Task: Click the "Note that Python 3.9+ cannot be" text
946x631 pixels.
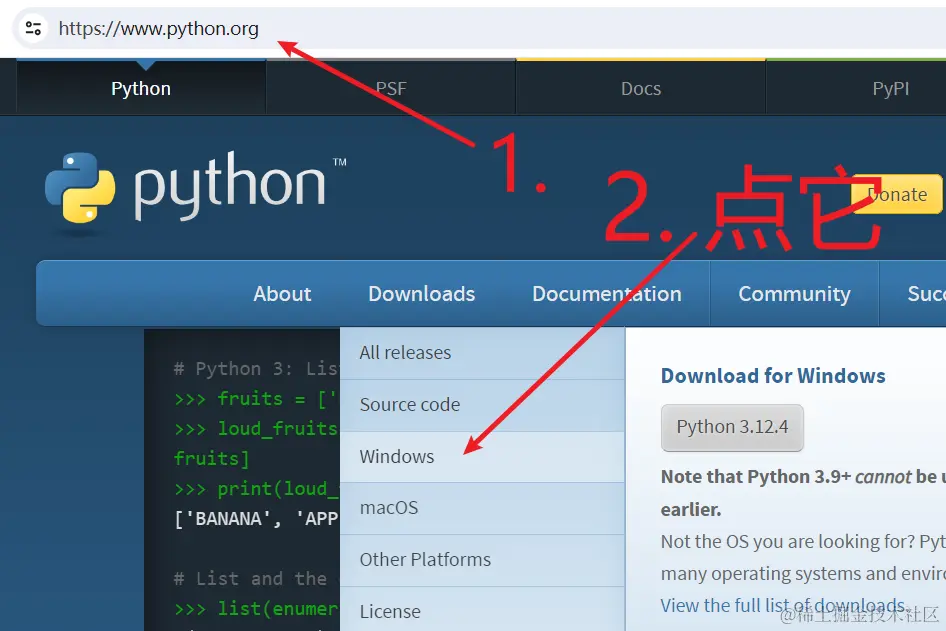Action: click(799, 477)
